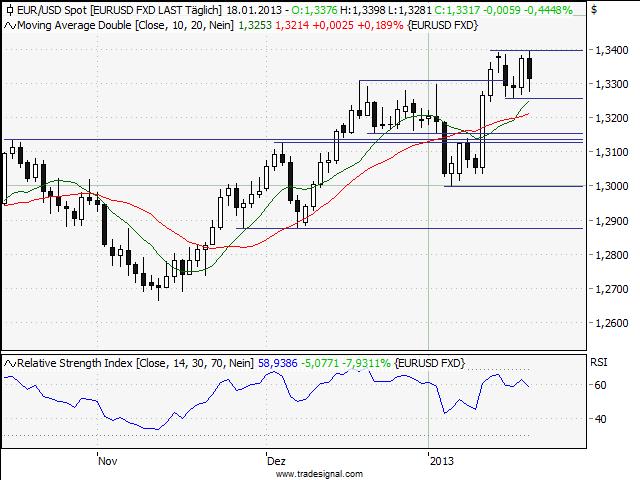Viewport: 640px width, 480px height.
Task: Click the {EURUSD FXD} tag in RSI legend
Action: pyautogui.click(x=431, y=362)
